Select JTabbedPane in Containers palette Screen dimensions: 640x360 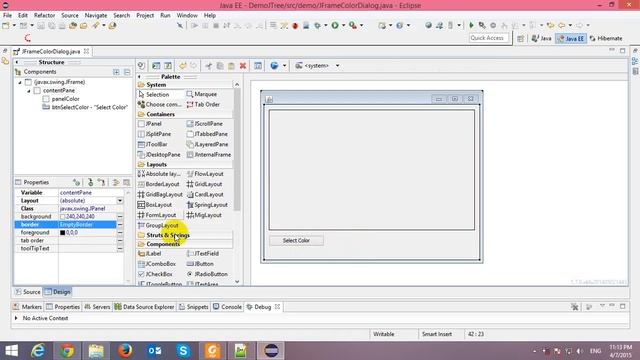[207, 134]
